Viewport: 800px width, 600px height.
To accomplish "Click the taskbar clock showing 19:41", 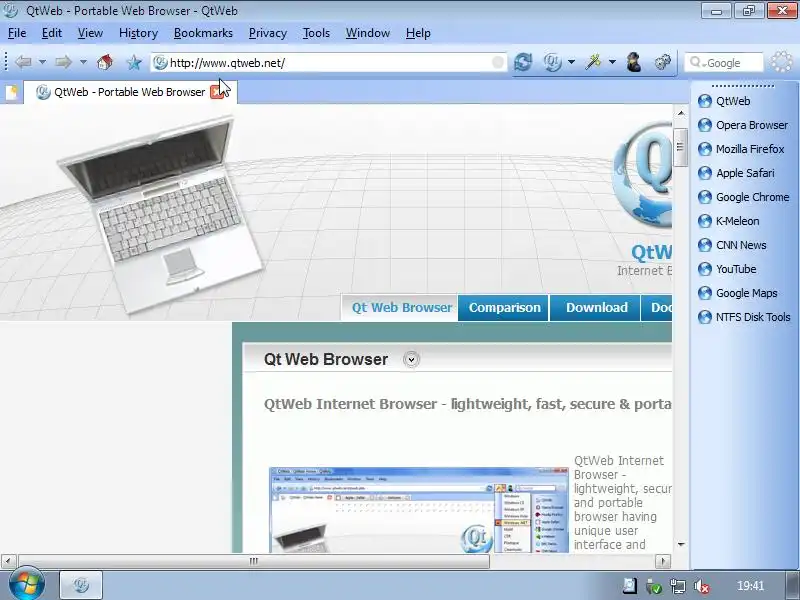I will pos(750,586).
